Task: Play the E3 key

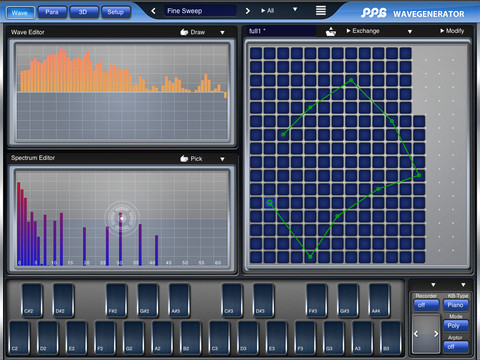Action: (x=277, y=337)
